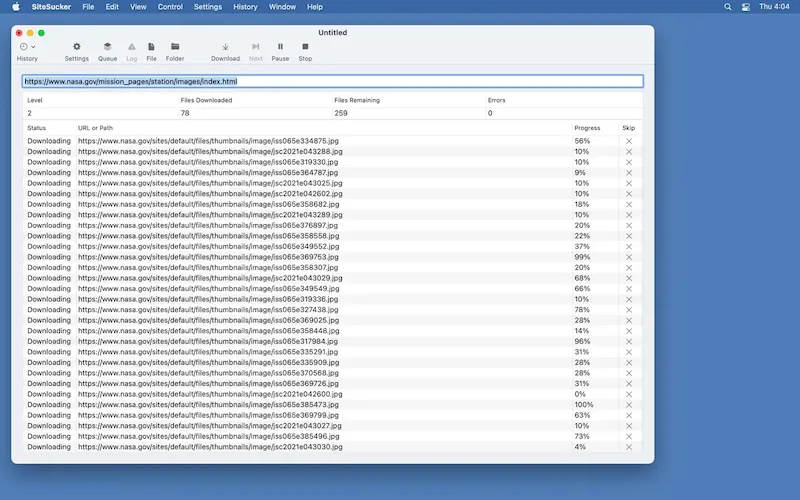The height and width of the screenshot is (500, 800).
Task: Pause the current downloads
Action: [x=280, y=52]
